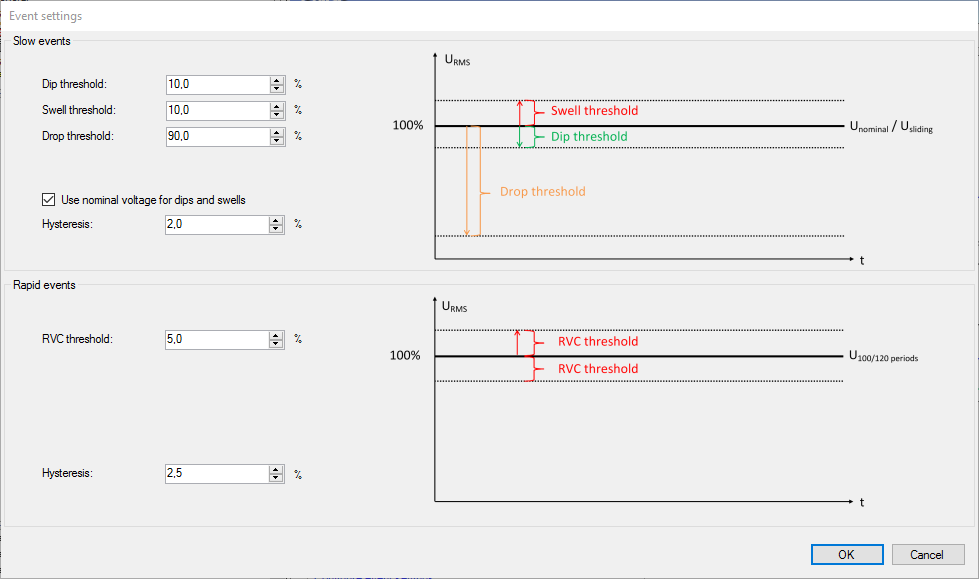Confirm settings with the OK button

tap(846, 555)
